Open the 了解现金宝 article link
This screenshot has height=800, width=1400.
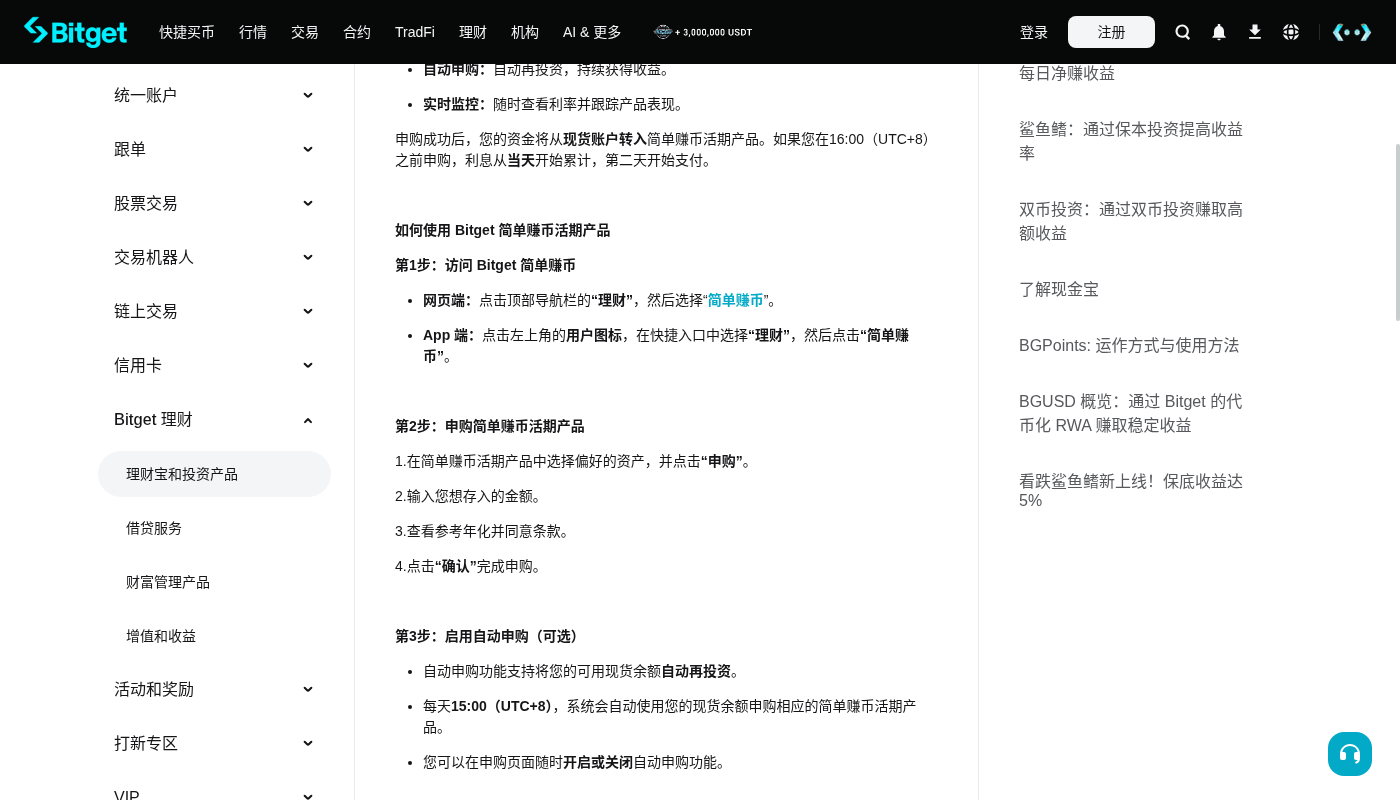pos(1059,289)
